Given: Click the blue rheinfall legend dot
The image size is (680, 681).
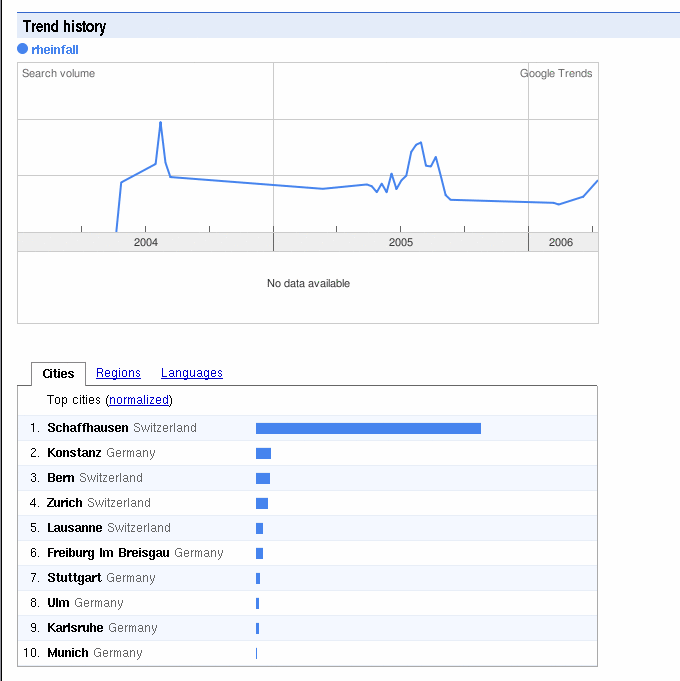Looking at the screenshot, I should click(23, 49).
